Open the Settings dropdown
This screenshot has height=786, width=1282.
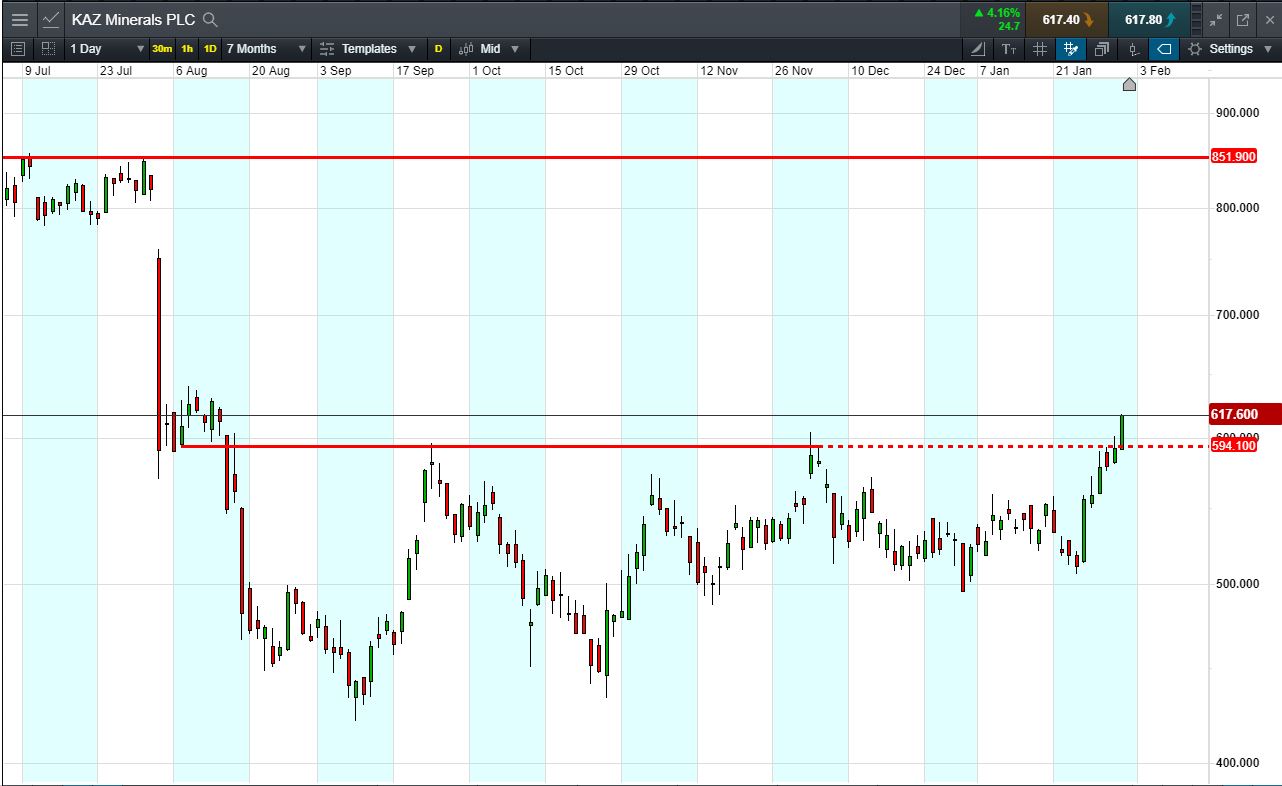coord(1231,48)
